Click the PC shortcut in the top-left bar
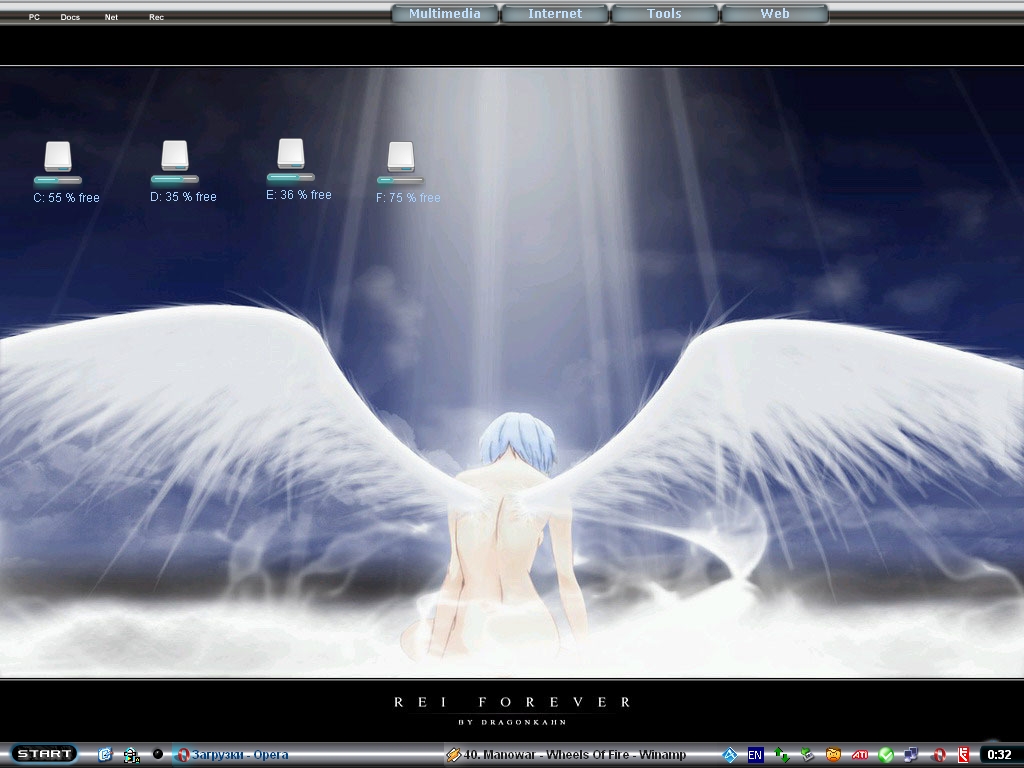The width and height of the screenshot is (1024, 768). 34,17
